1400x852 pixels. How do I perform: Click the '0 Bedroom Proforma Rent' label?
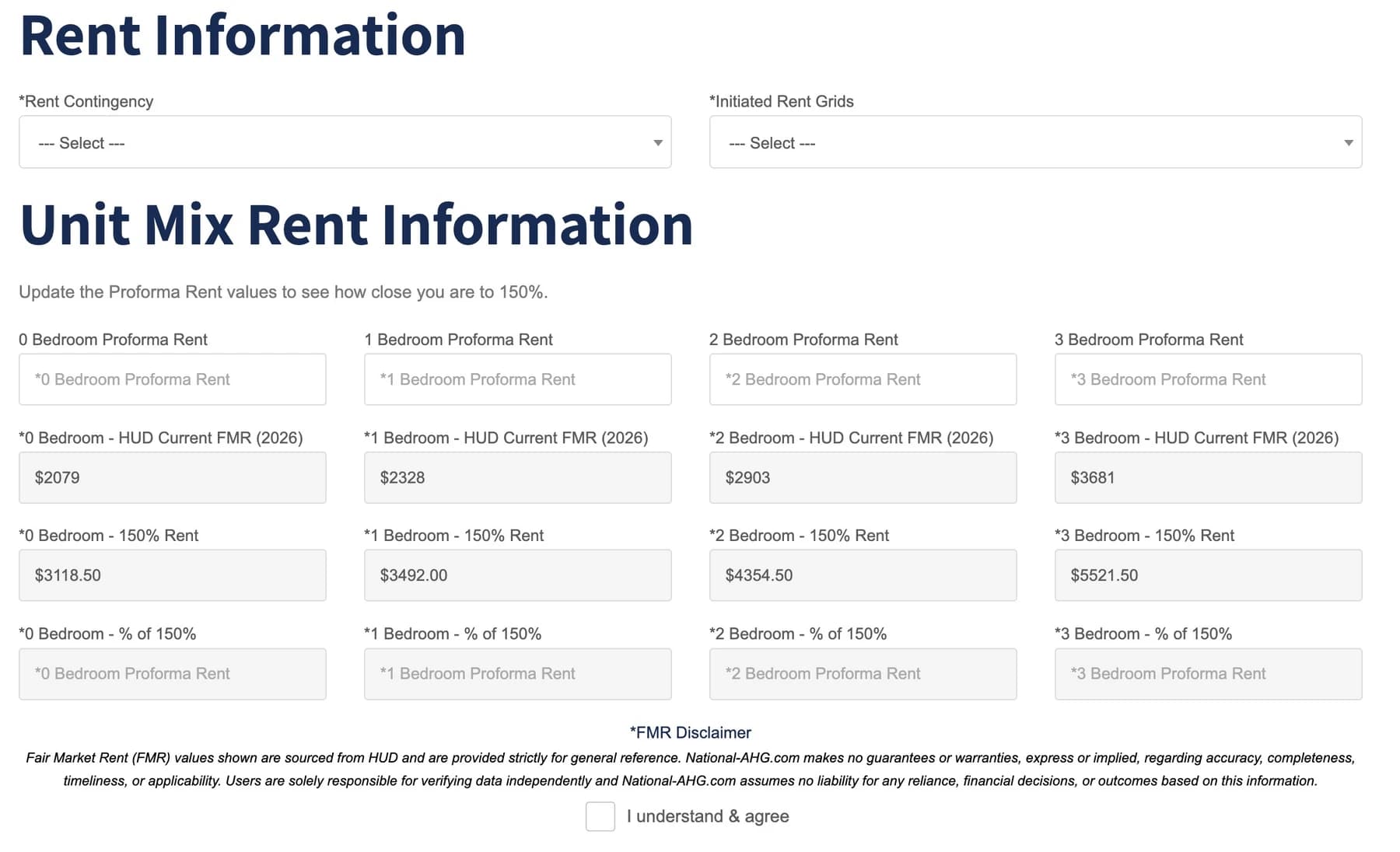[113, 340]
